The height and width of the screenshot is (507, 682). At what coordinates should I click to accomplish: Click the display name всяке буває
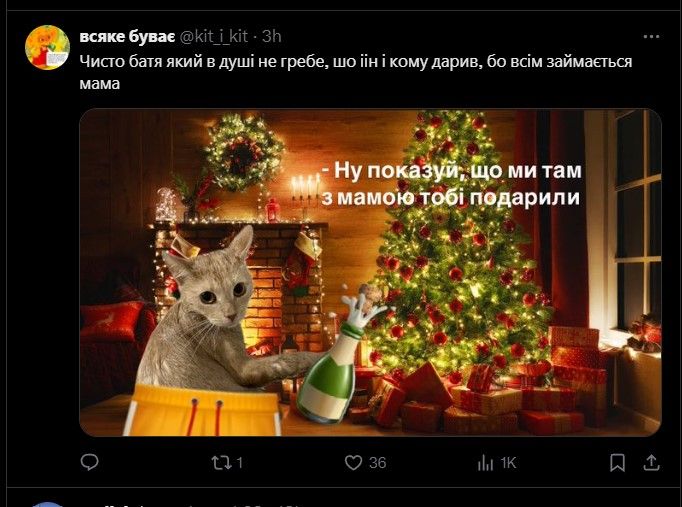(x=127, y=37)
